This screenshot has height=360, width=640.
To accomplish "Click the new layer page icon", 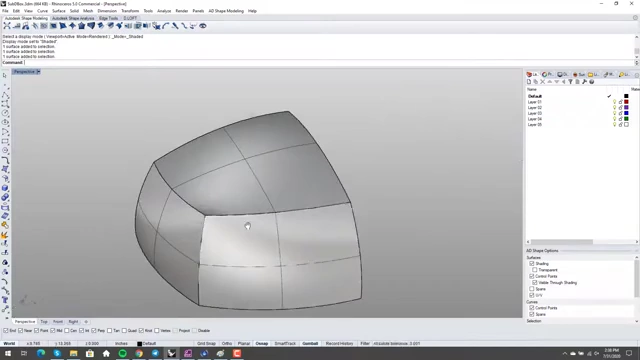I will click(x=529, y=82).
